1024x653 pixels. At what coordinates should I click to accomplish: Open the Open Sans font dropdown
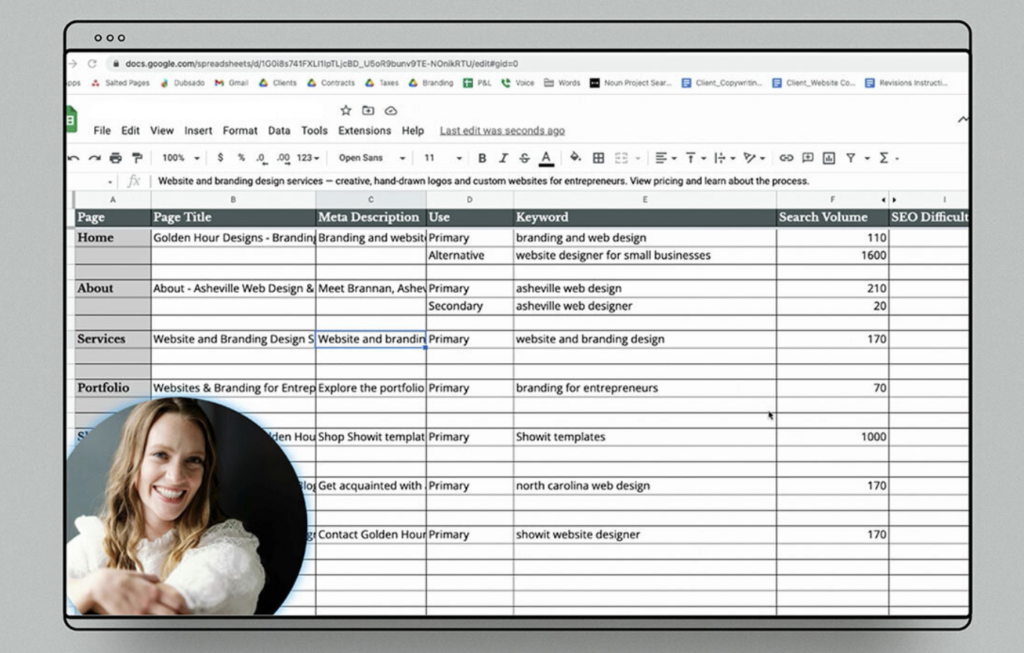coord(372,158)
